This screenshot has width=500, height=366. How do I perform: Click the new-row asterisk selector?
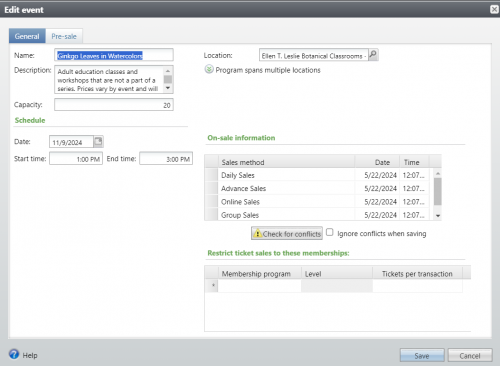(x=212, y=286)
